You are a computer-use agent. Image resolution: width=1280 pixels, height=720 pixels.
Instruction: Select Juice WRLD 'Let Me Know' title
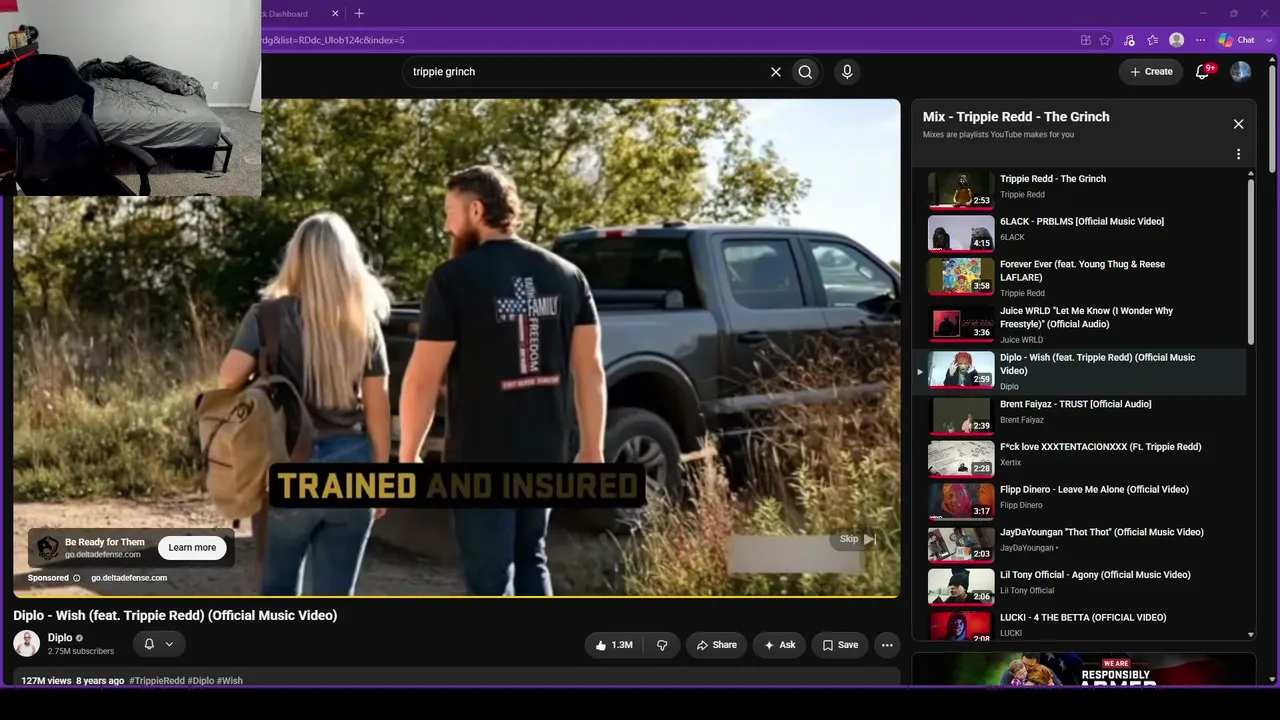pyautogui.click(x=1086, y=318)
